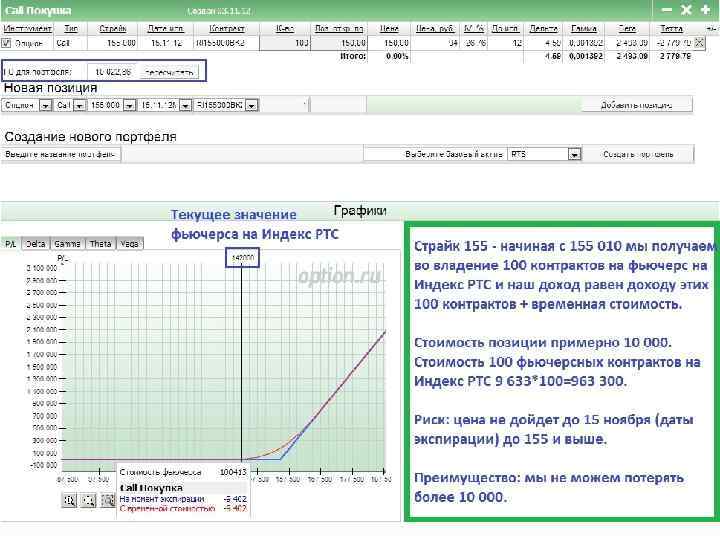Sort by the Поз. откр. по column header
This screenshot has height=540, width=720.
coord(339,28)
